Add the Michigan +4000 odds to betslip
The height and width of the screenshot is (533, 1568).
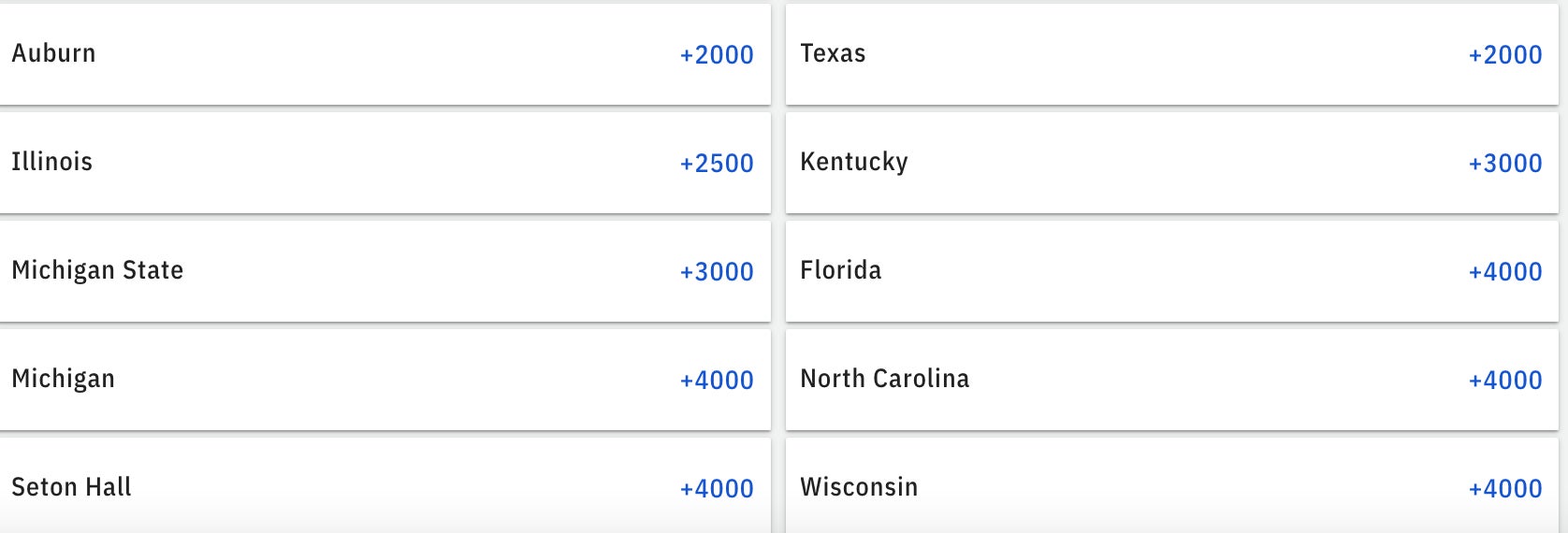coord(717,381)
